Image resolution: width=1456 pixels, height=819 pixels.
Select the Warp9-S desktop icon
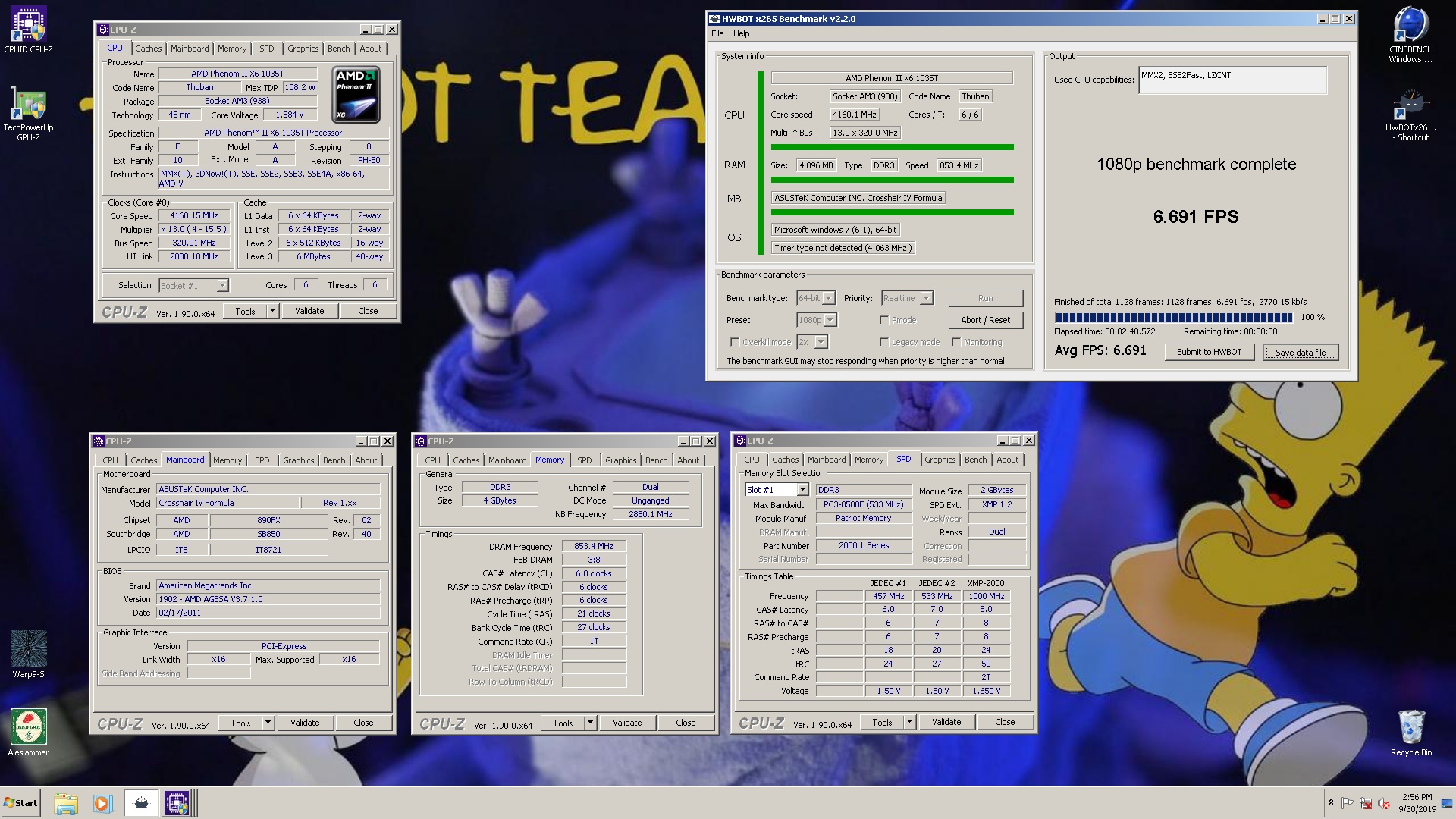point(28,654)
